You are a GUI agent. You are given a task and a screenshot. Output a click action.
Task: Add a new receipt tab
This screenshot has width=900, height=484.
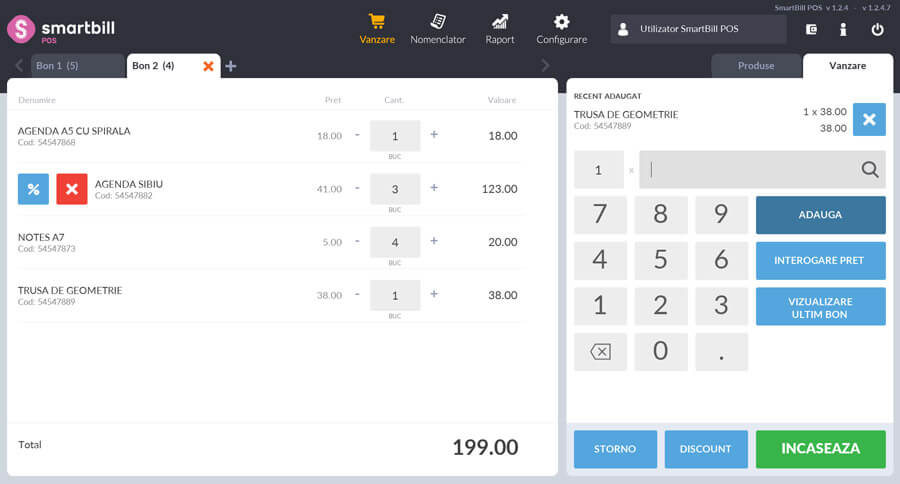point(231,66)
